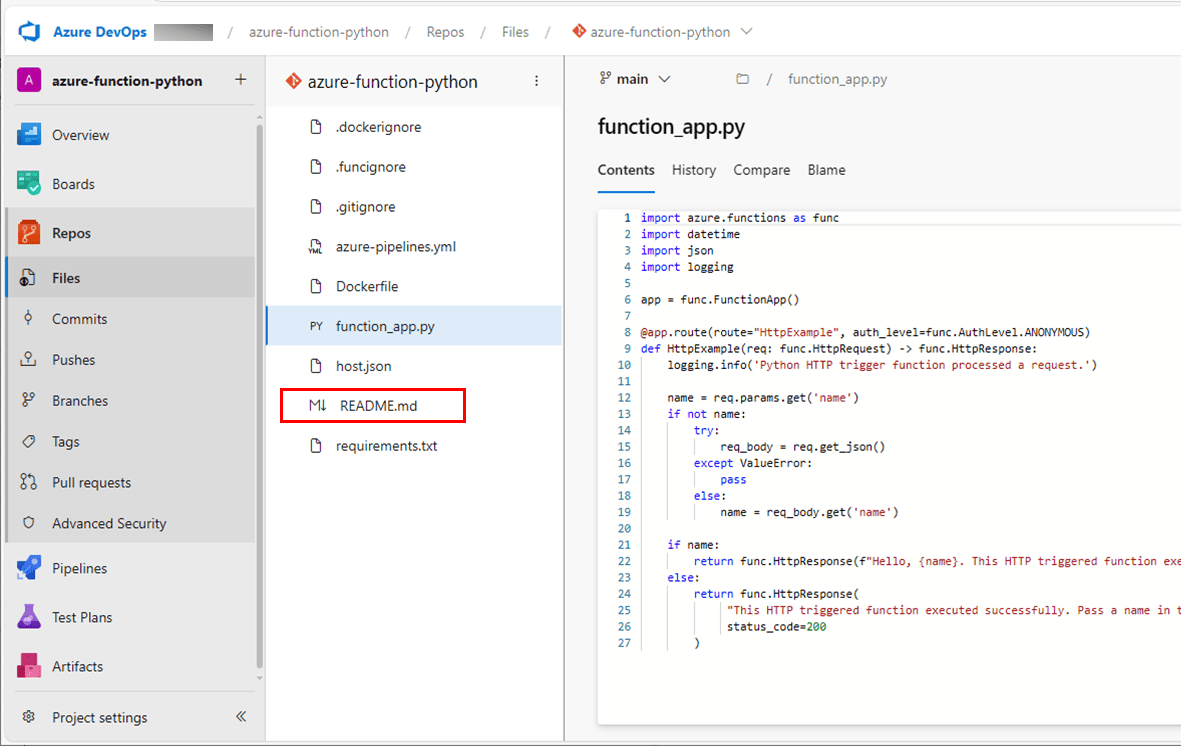Click Files breadcrumb link
Viewport: 1181px width, 746px height.
pyautogui.click(x=515, y=32)
